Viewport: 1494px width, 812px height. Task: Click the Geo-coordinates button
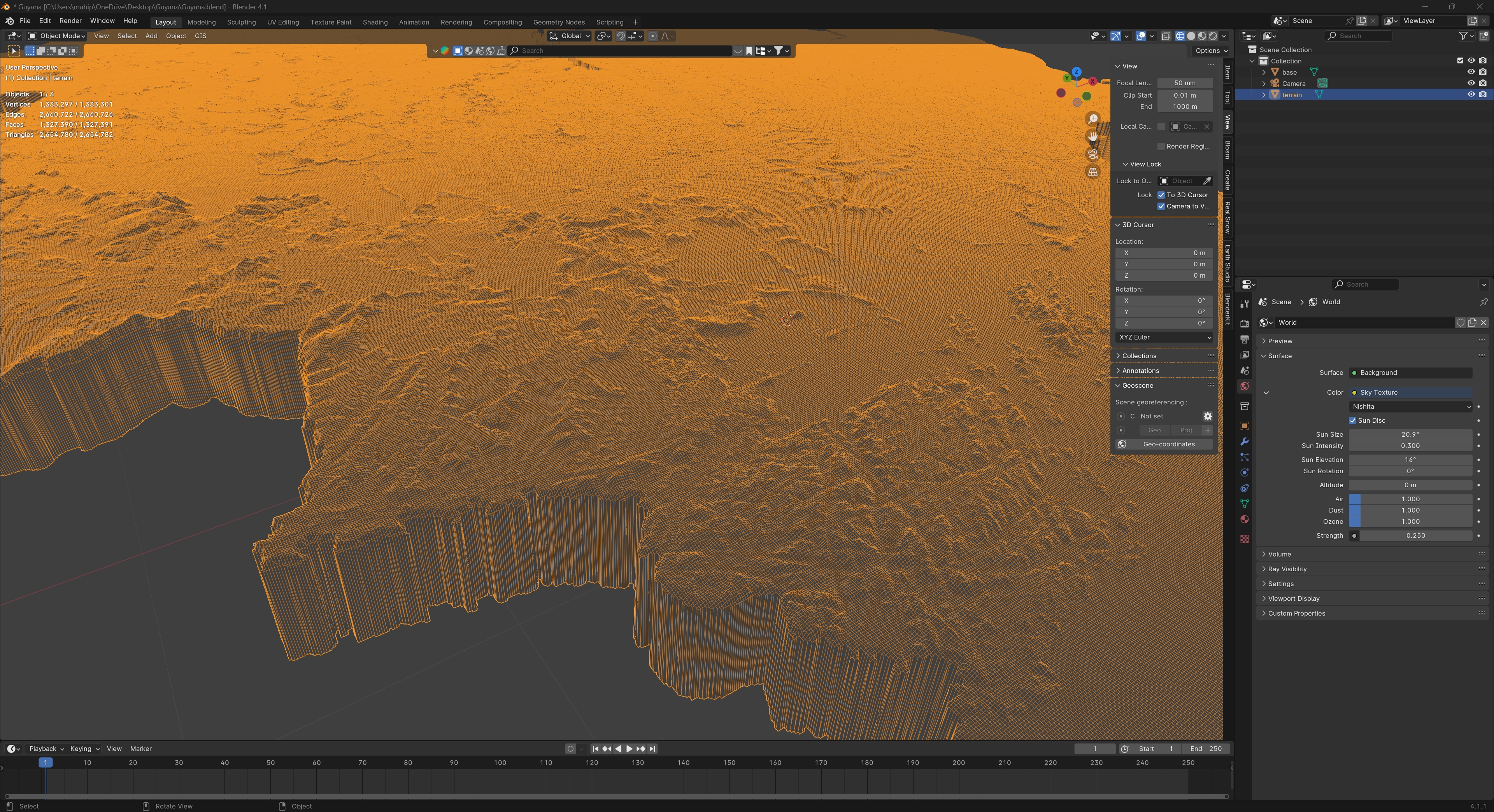pos(1168,444)
